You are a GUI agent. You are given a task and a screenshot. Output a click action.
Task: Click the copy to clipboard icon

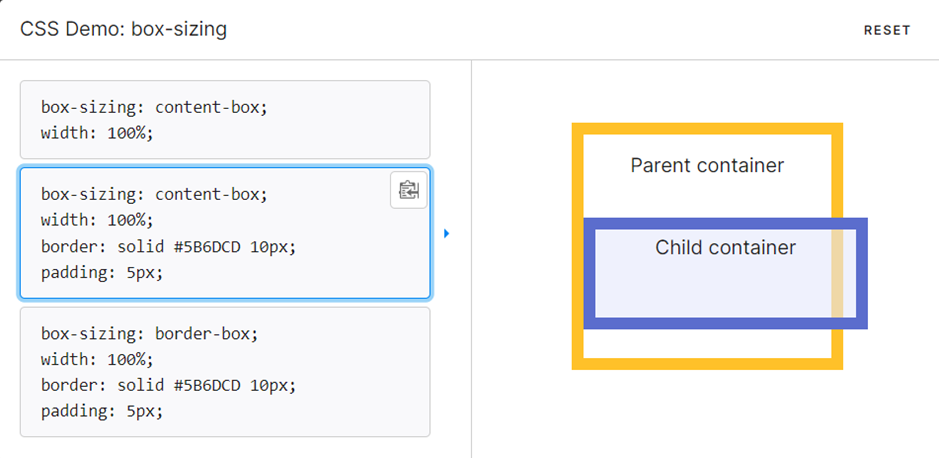point(408,190)
